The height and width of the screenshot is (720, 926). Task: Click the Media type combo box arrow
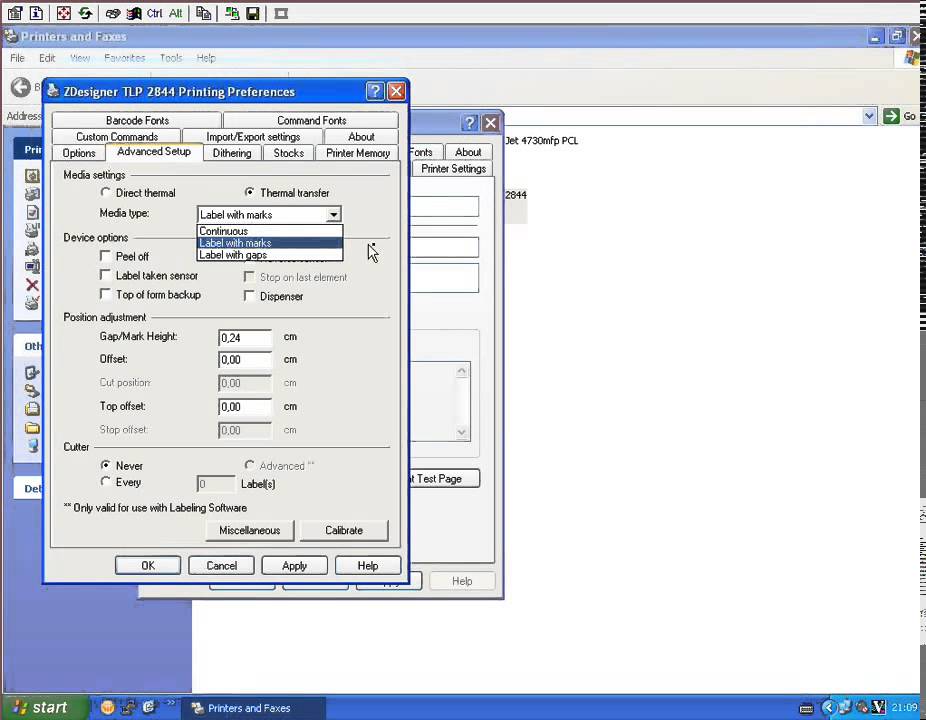click(x=334, y=214)
